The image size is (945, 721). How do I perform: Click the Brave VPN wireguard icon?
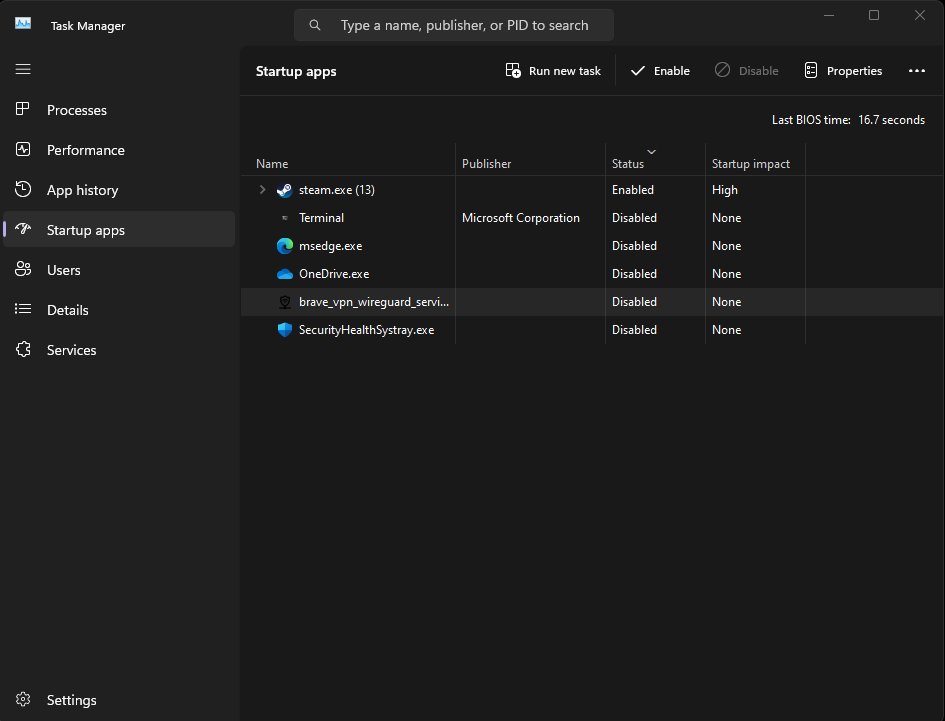284,302
